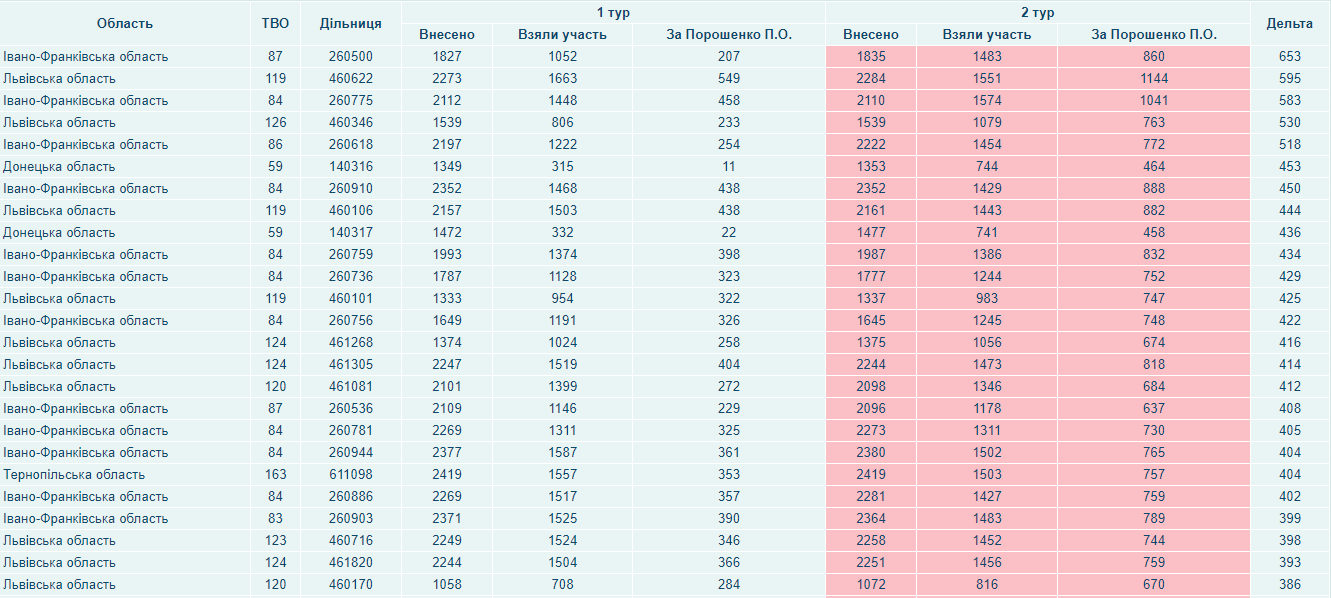
Task: Click the Тернопільська область row label
Action: (74, 475)
